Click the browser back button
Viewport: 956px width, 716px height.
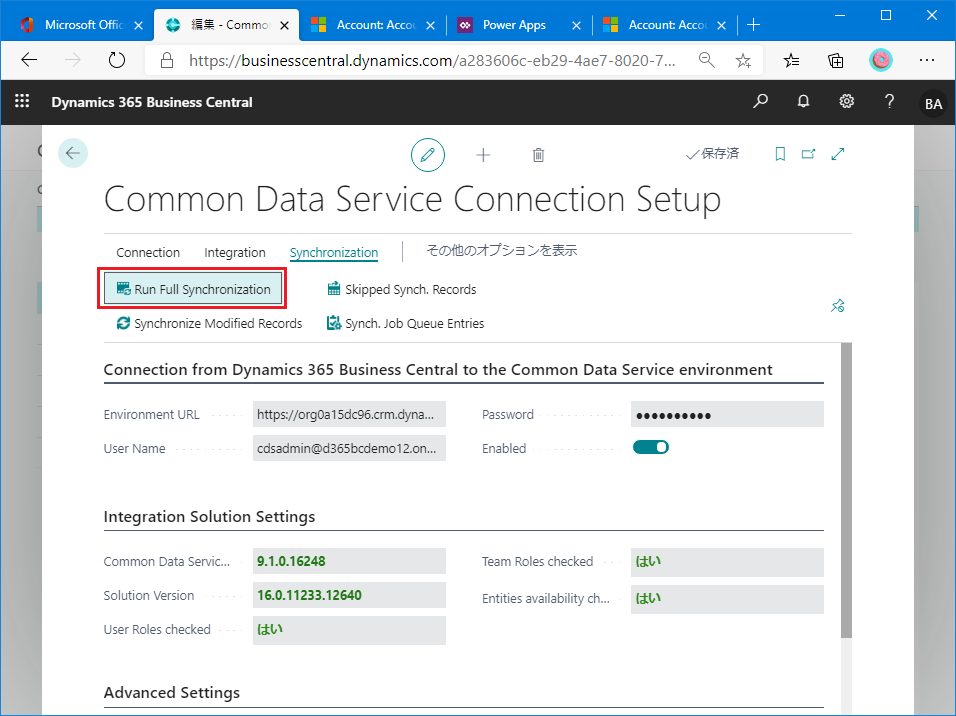(x=29, y=60)
